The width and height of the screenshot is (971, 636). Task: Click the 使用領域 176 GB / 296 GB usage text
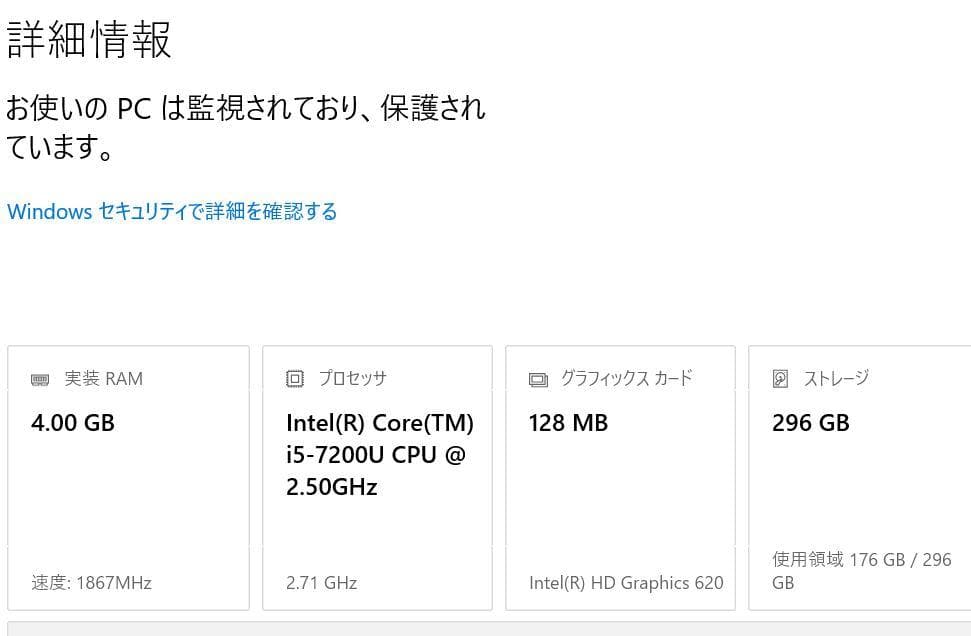coord(861,571)
